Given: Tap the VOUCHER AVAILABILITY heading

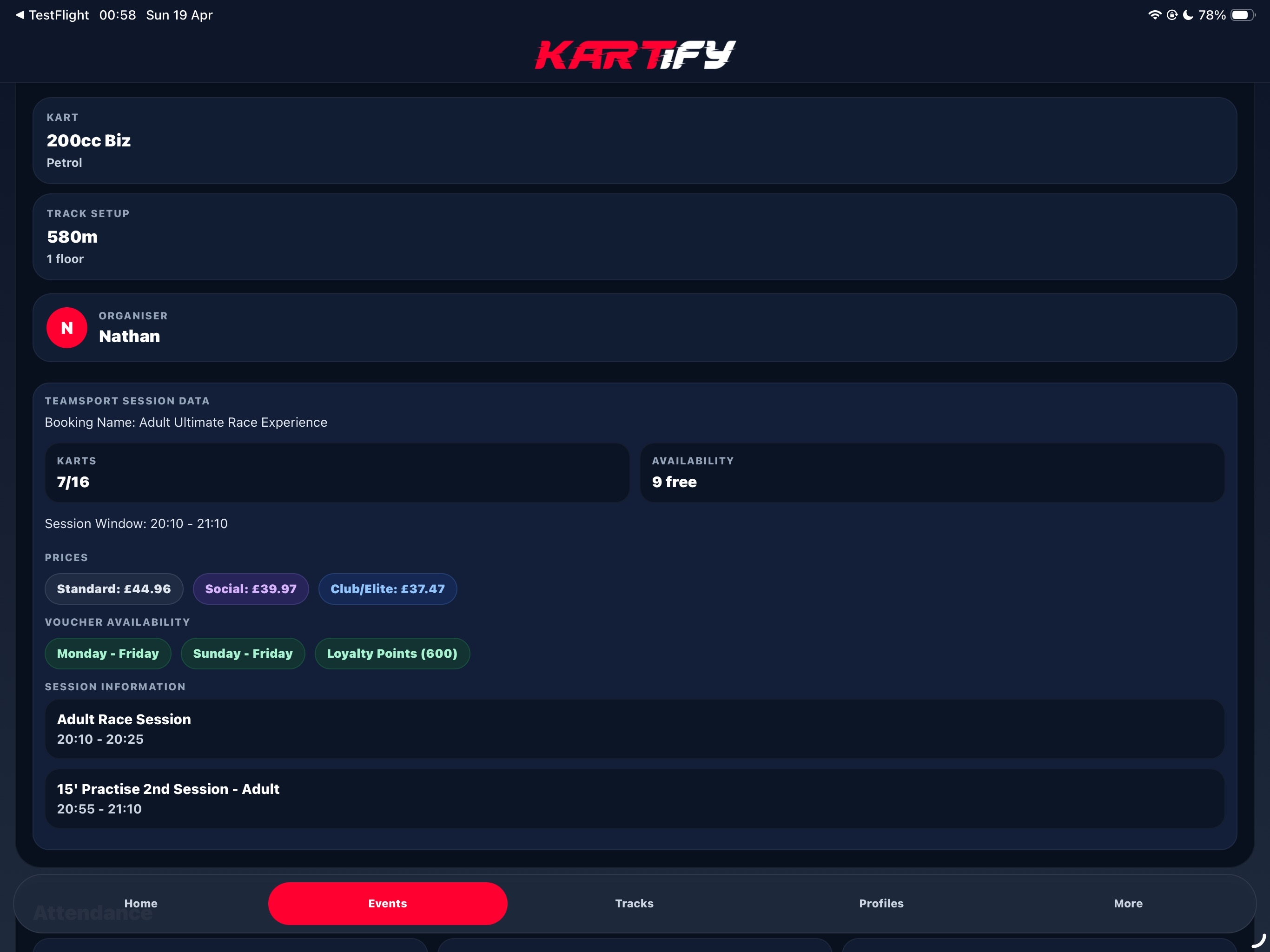Looking at the screenshot, I should pyautogui.click(x=117, y=622).
